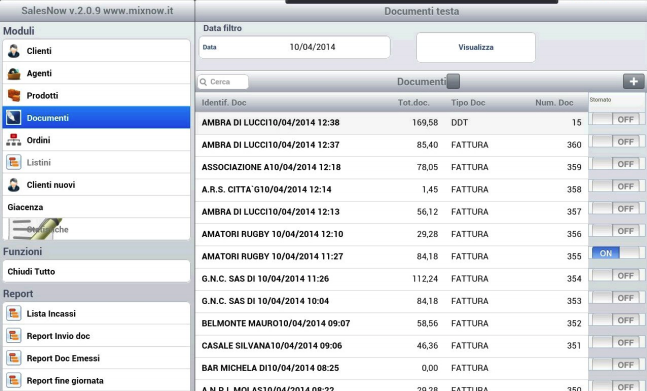
Task: Select row G.N.C. SAS DI 10/04/2014 10:04
Action: point(392,301)
